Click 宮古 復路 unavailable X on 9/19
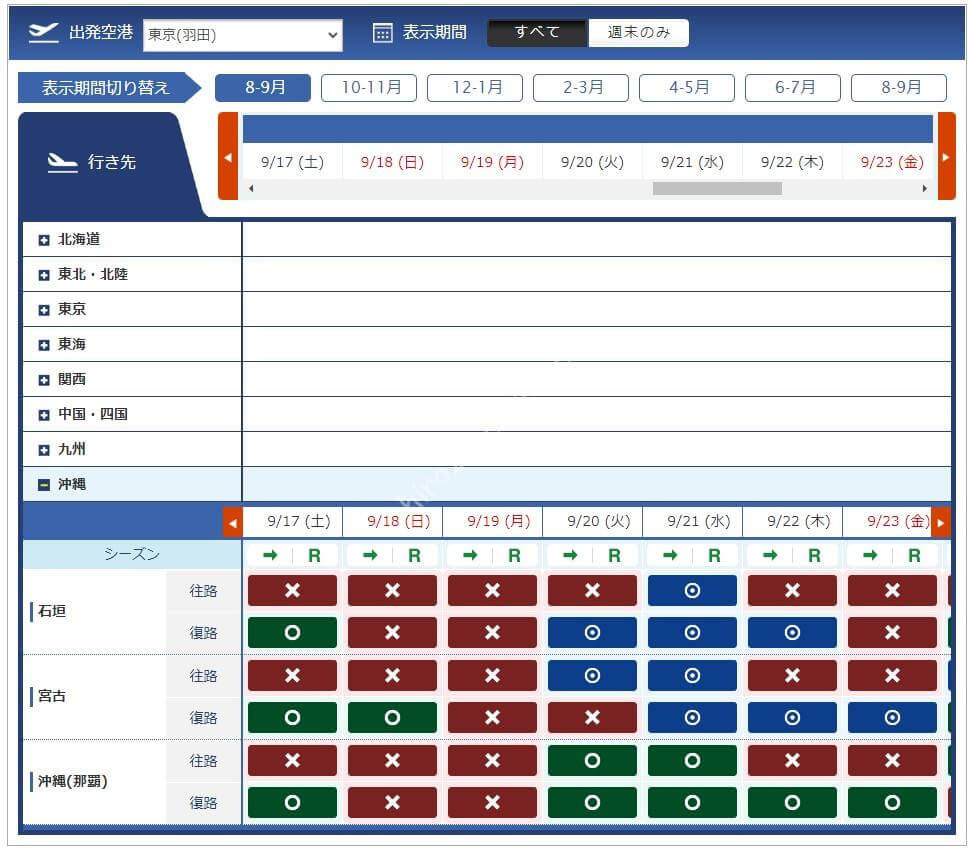974x852 pixels. point(492,717)
